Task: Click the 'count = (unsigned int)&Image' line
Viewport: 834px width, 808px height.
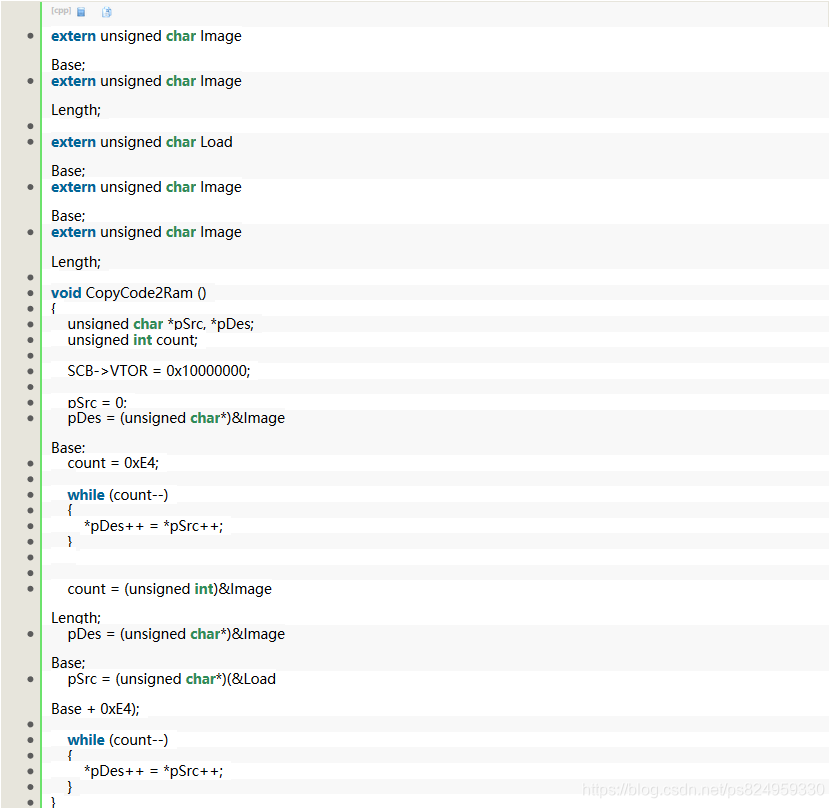Action: (x=169, y=589)
